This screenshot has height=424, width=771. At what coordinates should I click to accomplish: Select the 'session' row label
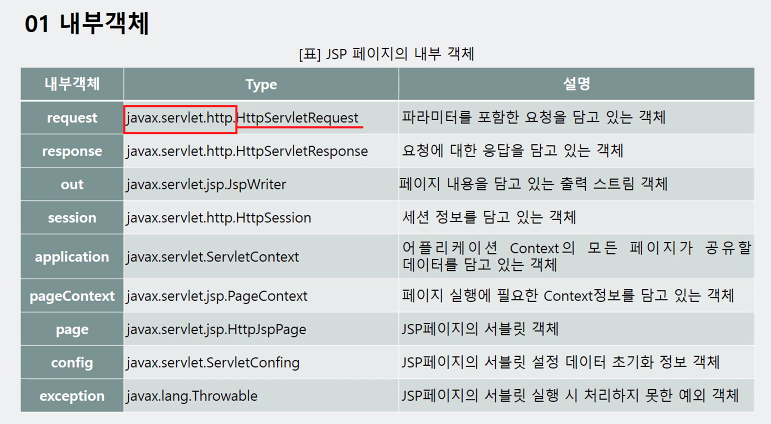coord(72,217)
